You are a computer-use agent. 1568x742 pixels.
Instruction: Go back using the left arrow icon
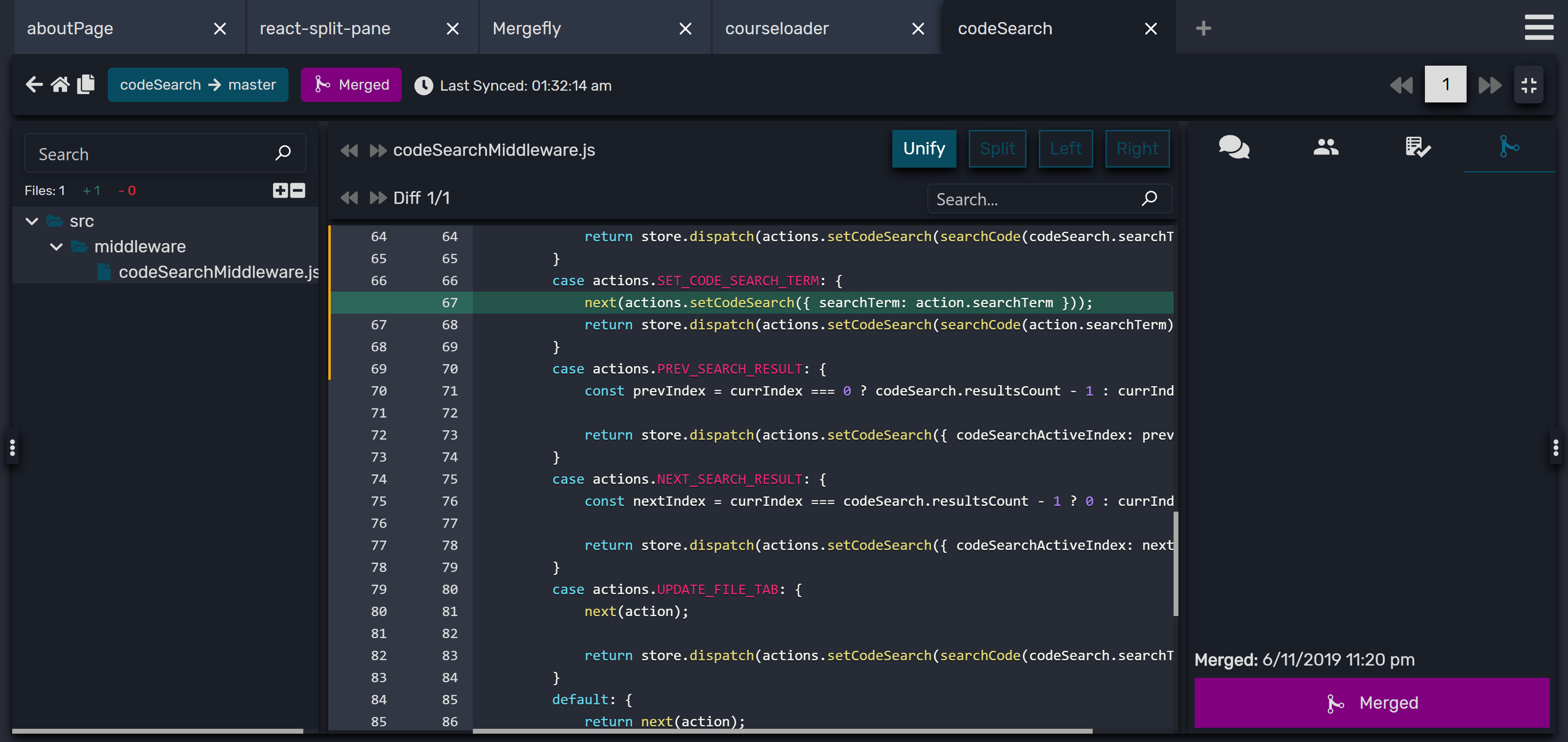(x=34, y=84)
